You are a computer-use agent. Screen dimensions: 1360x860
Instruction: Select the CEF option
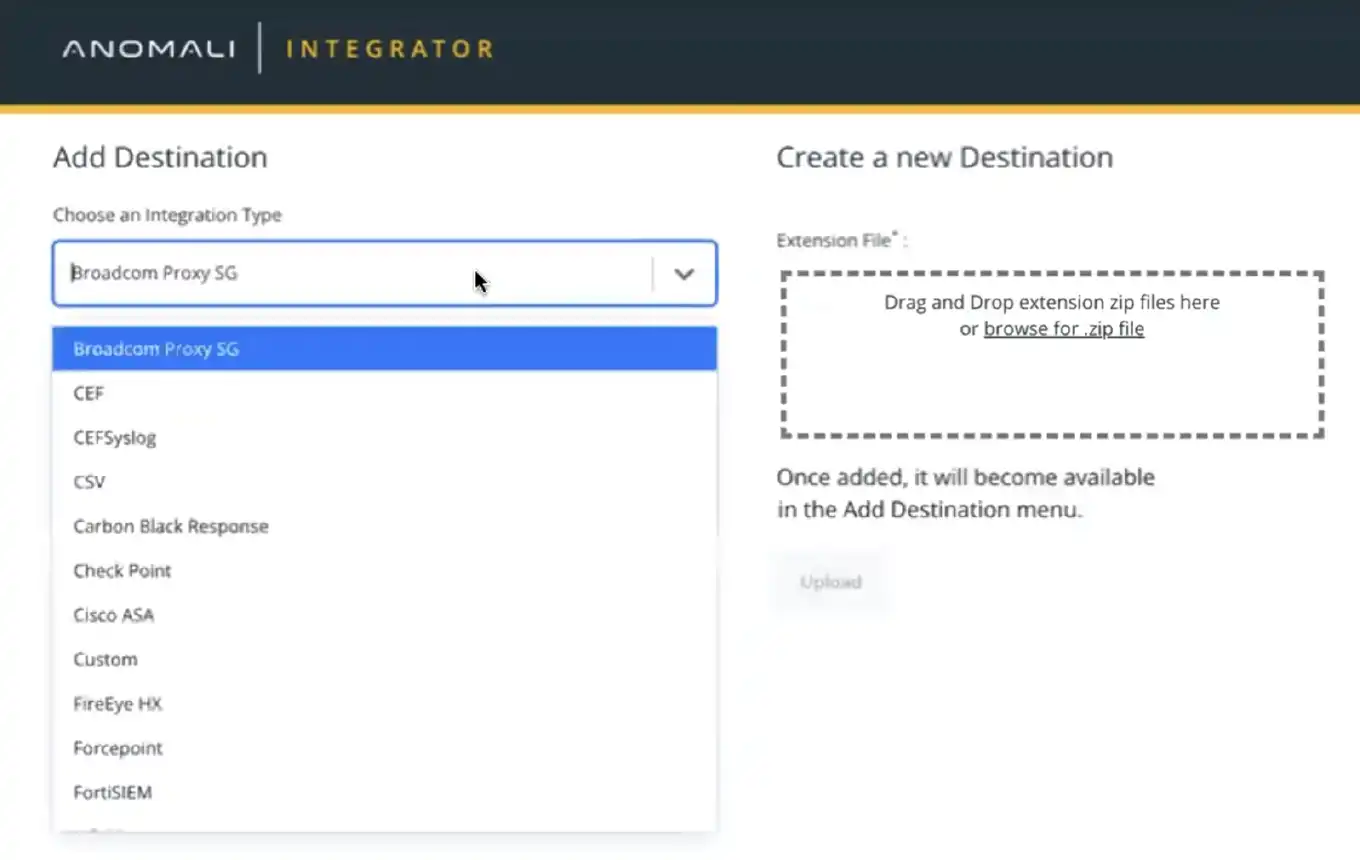click(x=385, y=393)
